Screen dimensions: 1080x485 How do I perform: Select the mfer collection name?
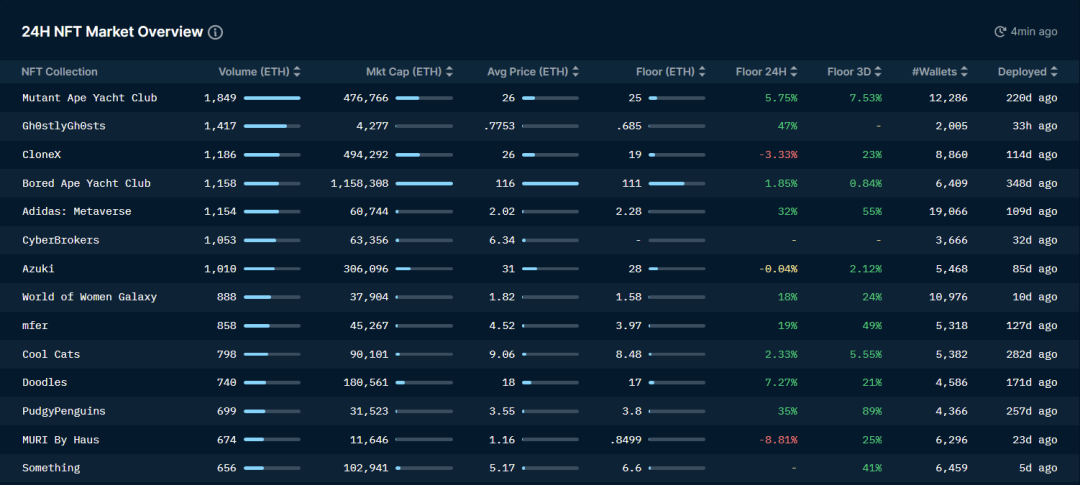(x=35, y=325)
